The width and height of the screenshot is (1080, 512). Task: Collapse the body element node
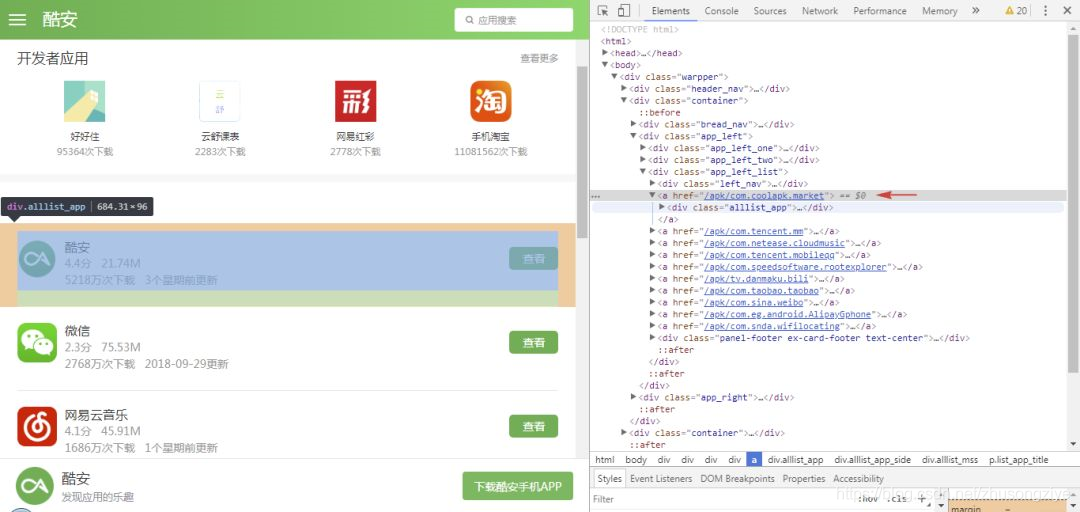pyautogui.click(x=605, y=65)
